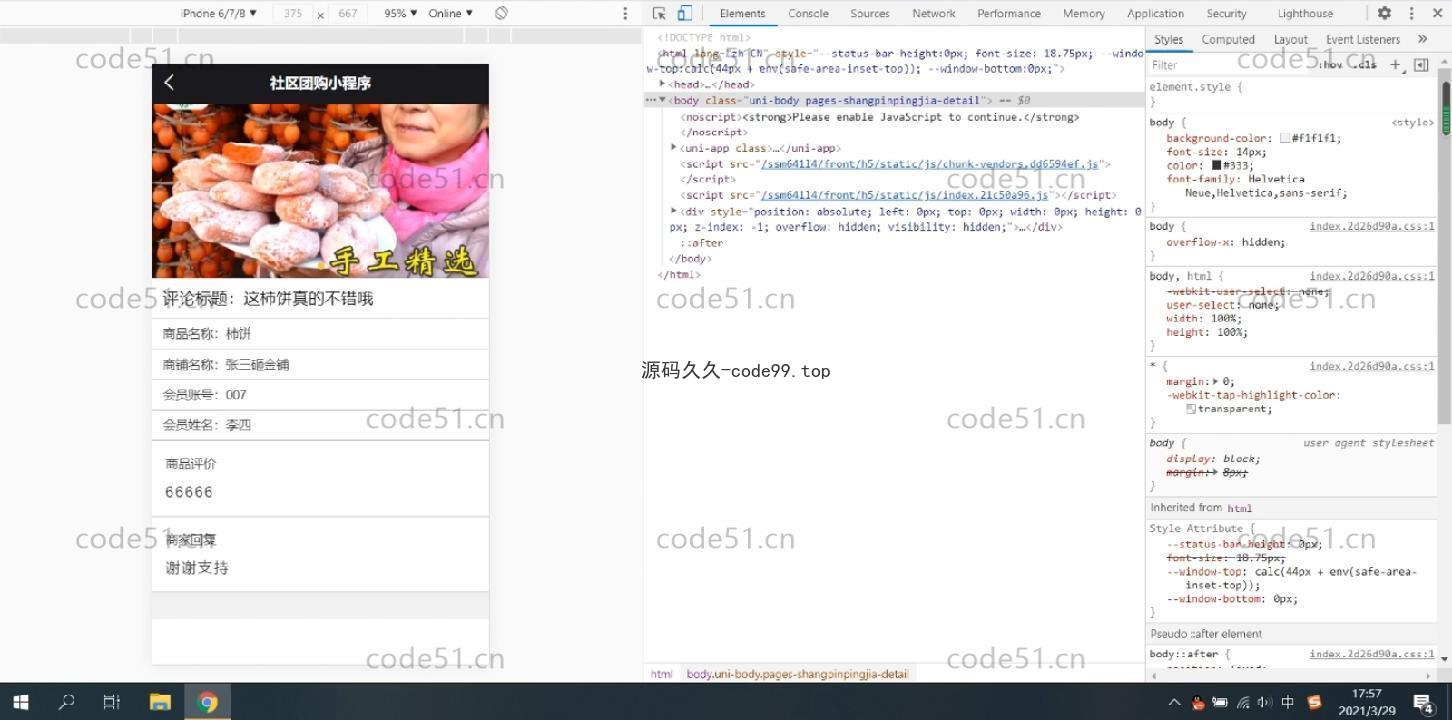Open the Performance tab

tap(1008, 13)
